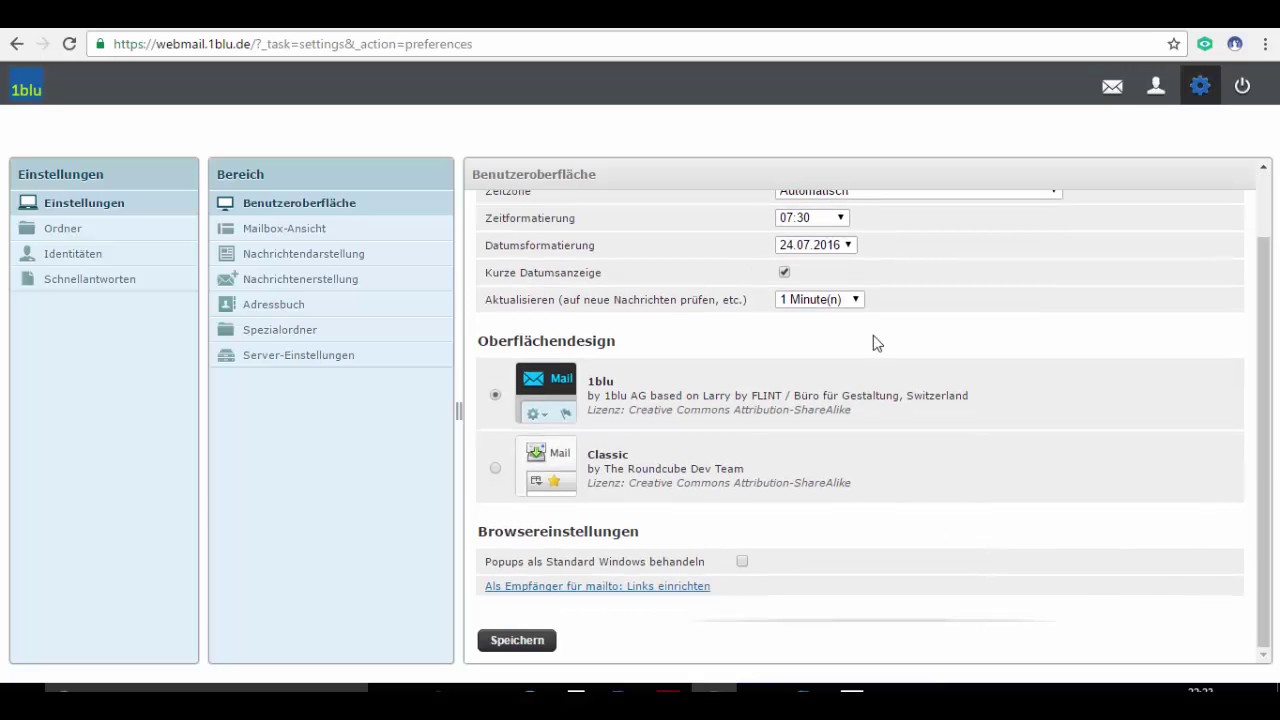
Task: Open the browser three-dot menu
Action: (1264, 44)
